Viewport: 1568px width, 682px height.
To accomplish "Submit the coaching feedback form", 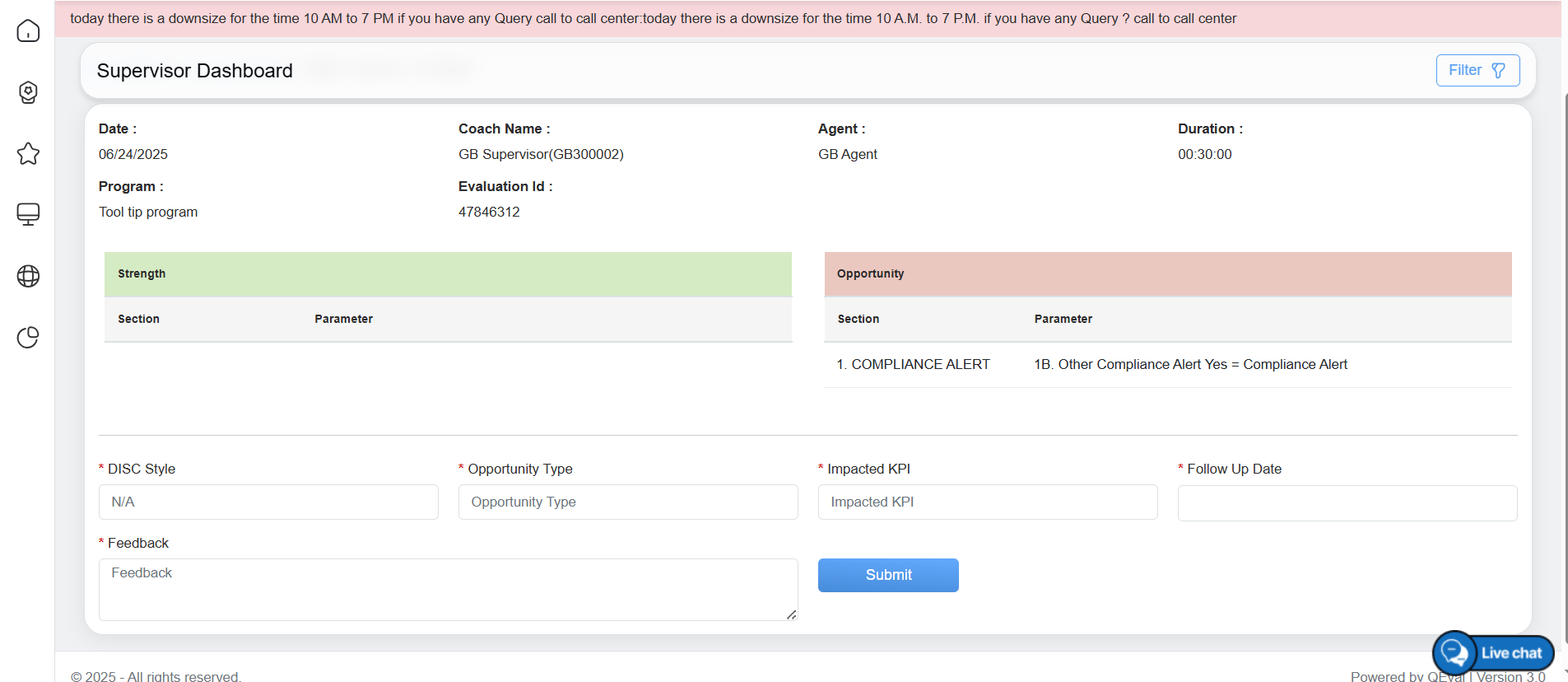I will pos(888,575).
